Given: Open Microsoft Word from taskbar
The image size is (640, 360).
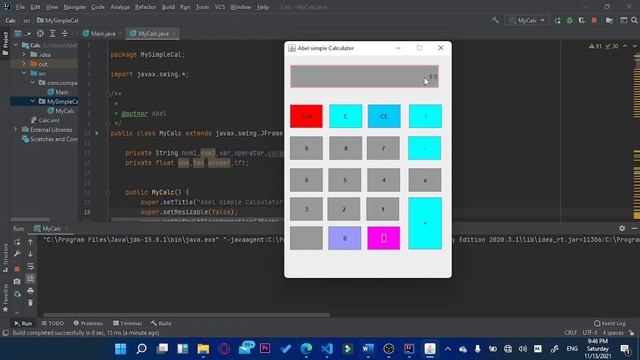Looking at the screenshot, I should pyautogui.click(x=368, y=349).
